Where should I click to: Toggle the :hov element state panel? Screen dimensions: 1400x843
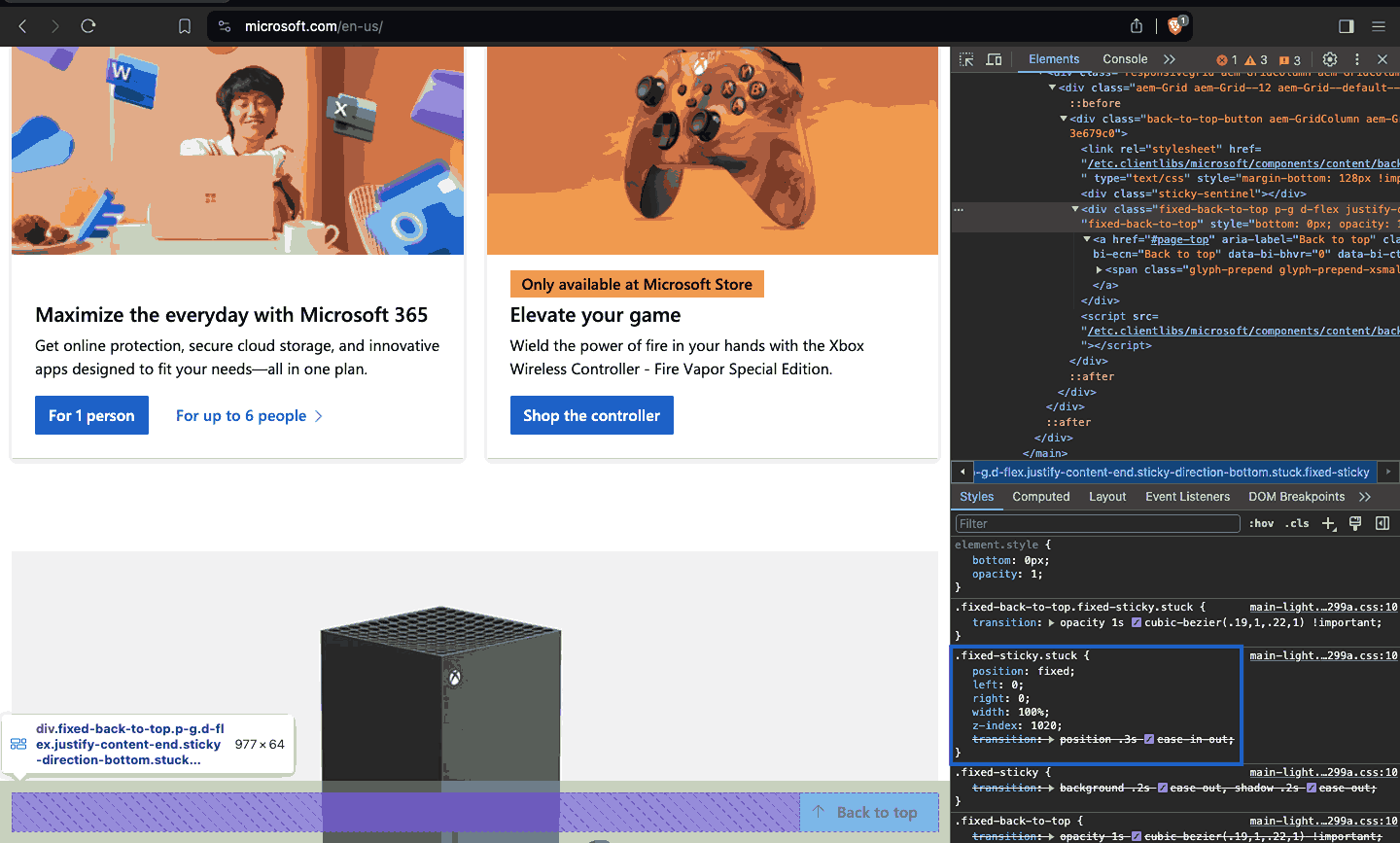tap(1261, 523)
